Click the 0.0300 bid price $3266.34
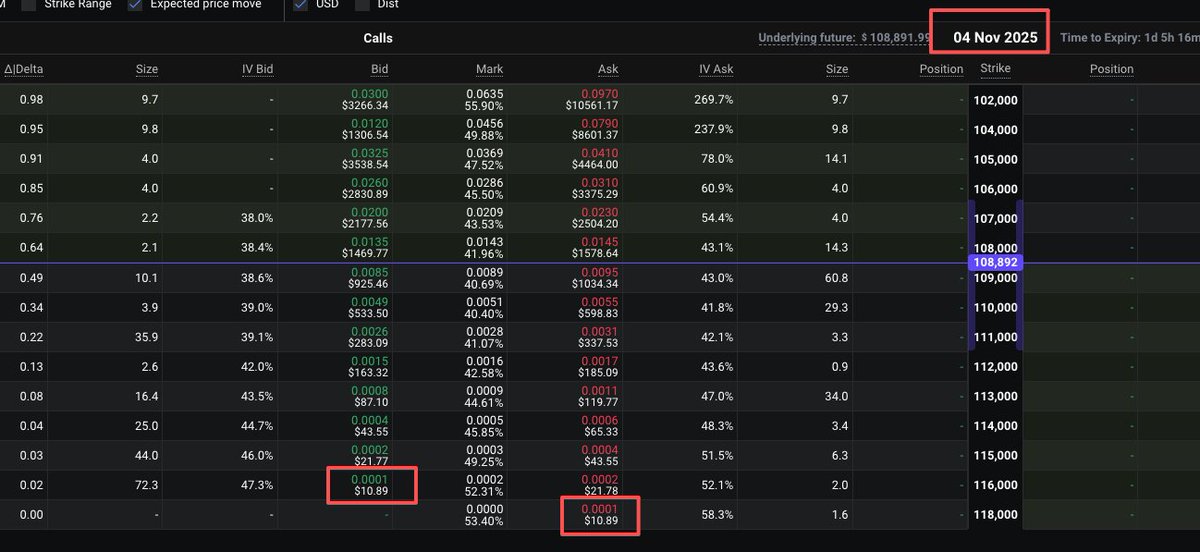The width and height of the screenshot is (1200, 552). click(364, 99)
